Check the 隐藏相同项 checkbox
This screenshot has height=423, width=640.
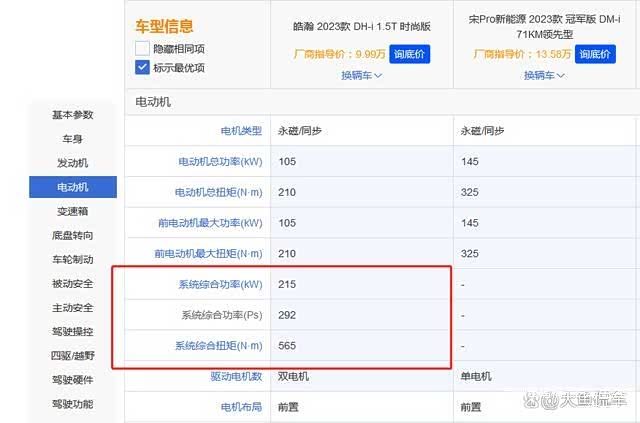pyautogui.click(x=142, y=48)
